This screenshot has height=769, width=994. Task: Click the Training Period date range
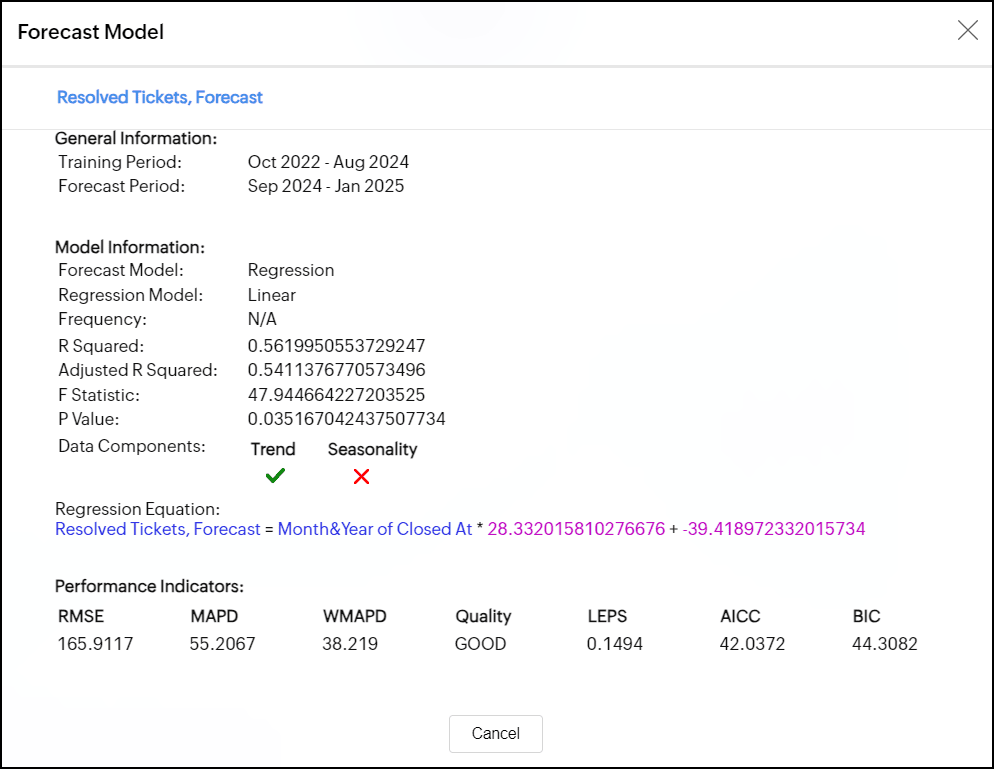[328, 162]
